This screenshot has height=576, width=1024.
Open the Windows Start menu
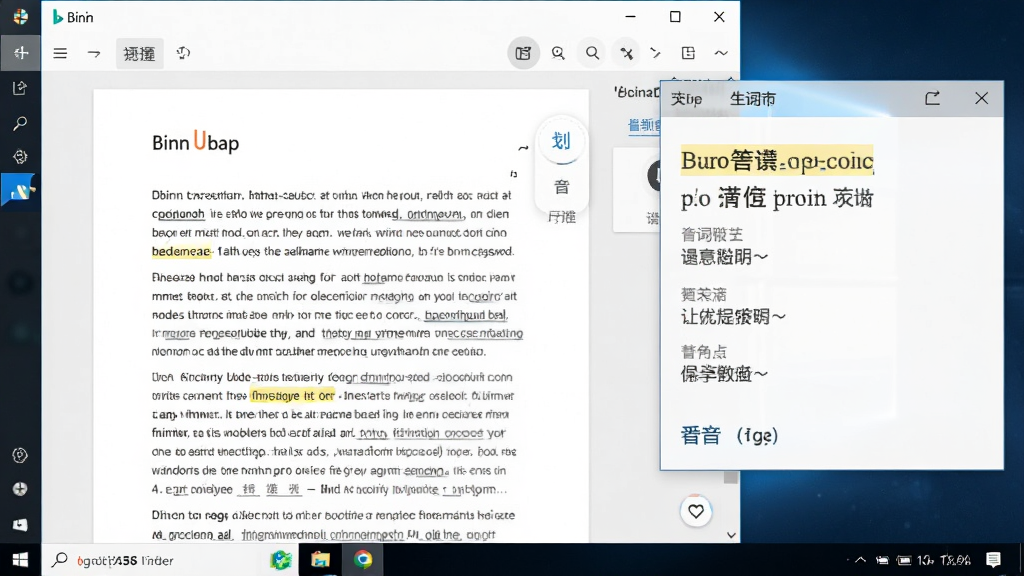[21, 560]
